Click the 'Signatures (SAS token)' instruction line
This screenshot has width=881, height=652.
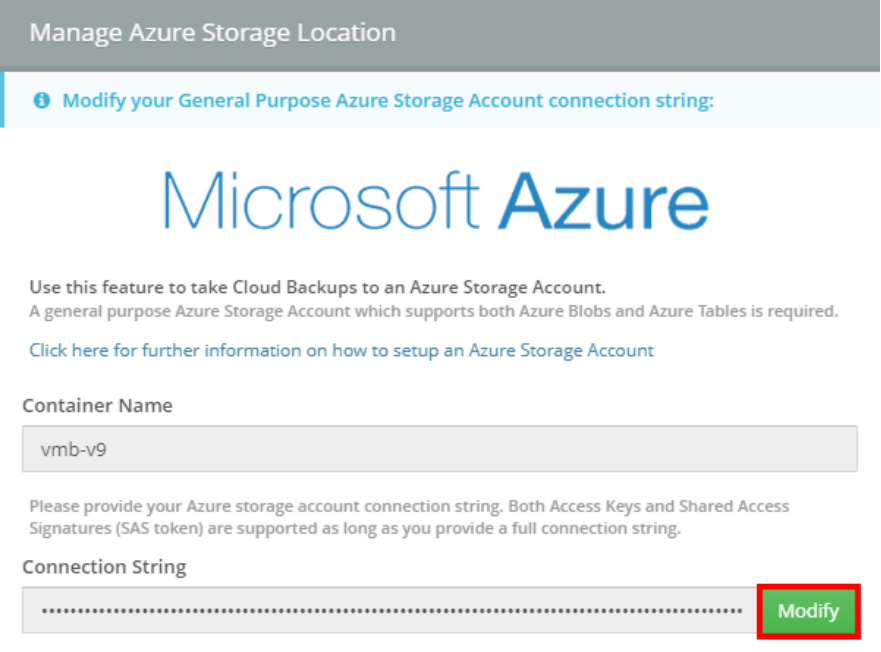pyautogui.click(x=354, y=529)
